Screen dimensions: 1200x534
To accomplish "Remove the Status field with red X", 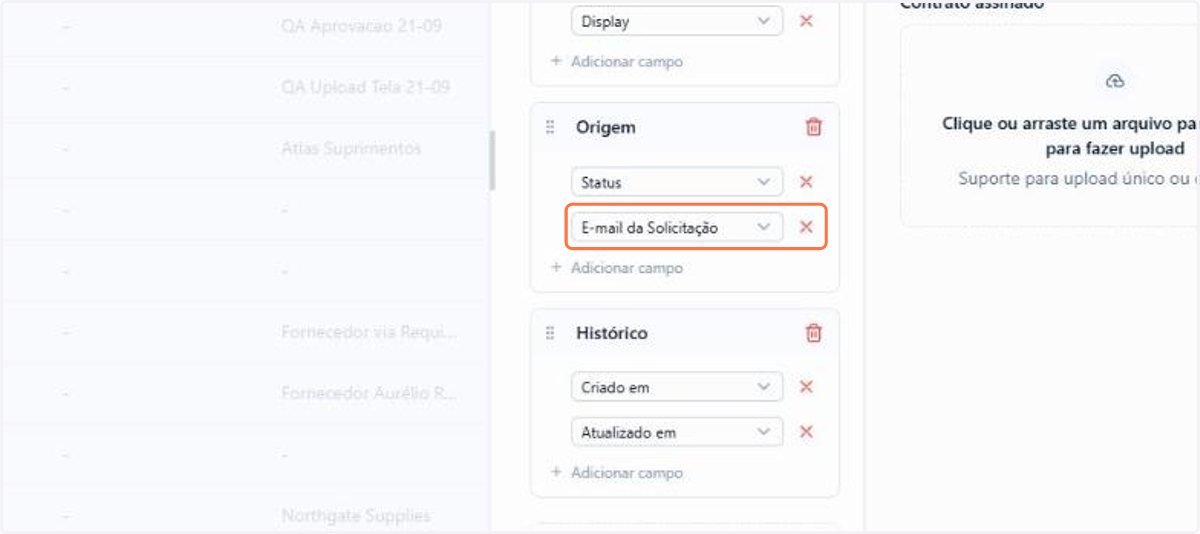I will pos(806,182).
